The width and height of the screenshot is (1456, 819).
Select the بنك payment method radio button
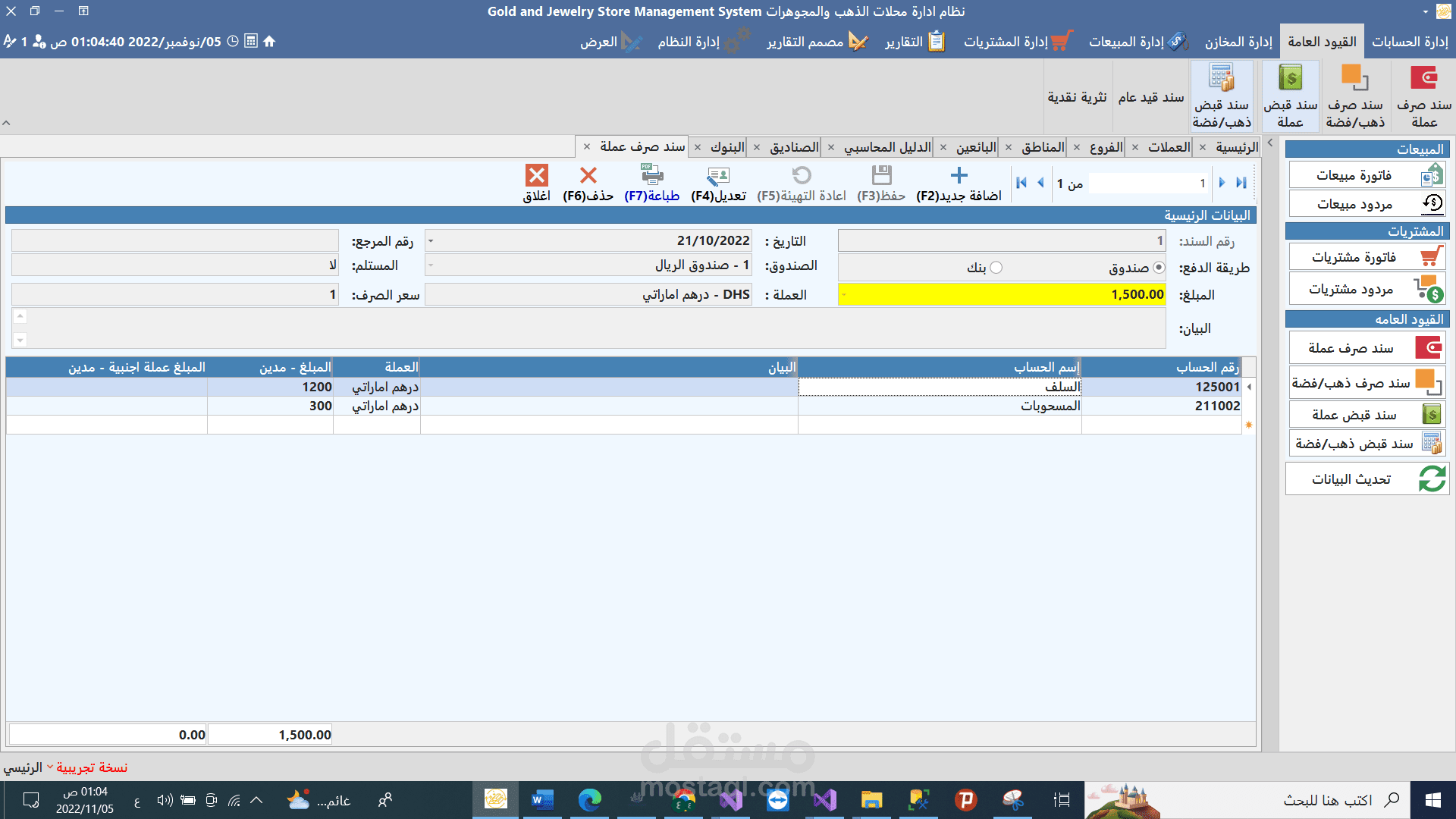click(996, 268)
